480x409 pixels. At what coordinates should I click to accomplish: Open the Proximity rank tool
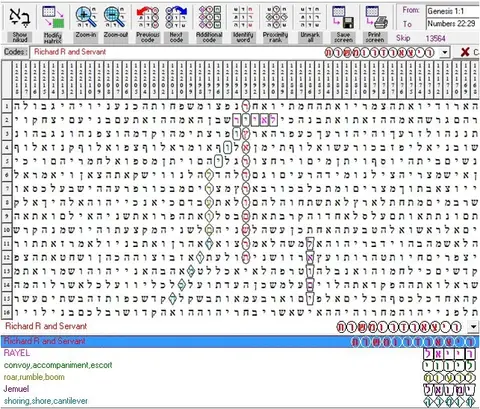(x=276, y=17)
